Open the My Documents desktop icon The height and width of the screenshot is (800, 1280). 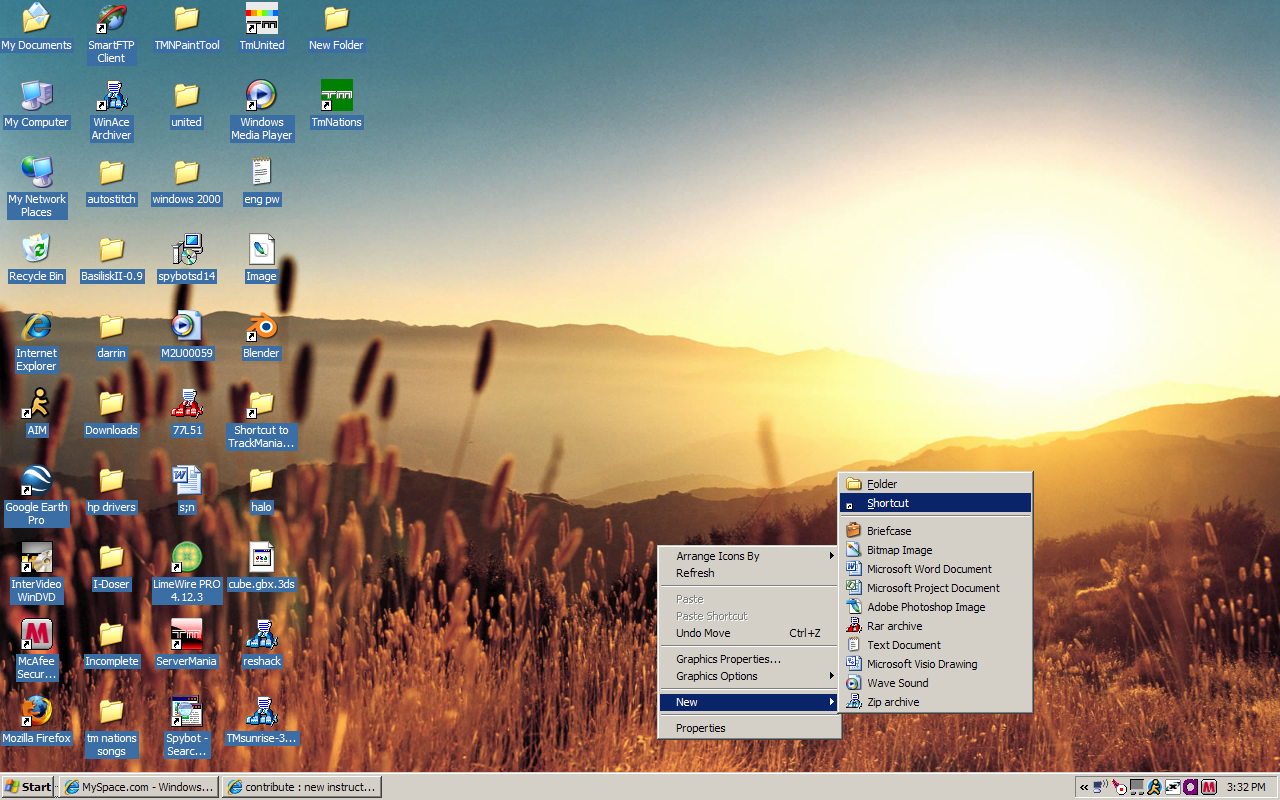pyautogui.click(x=36, y=27)
